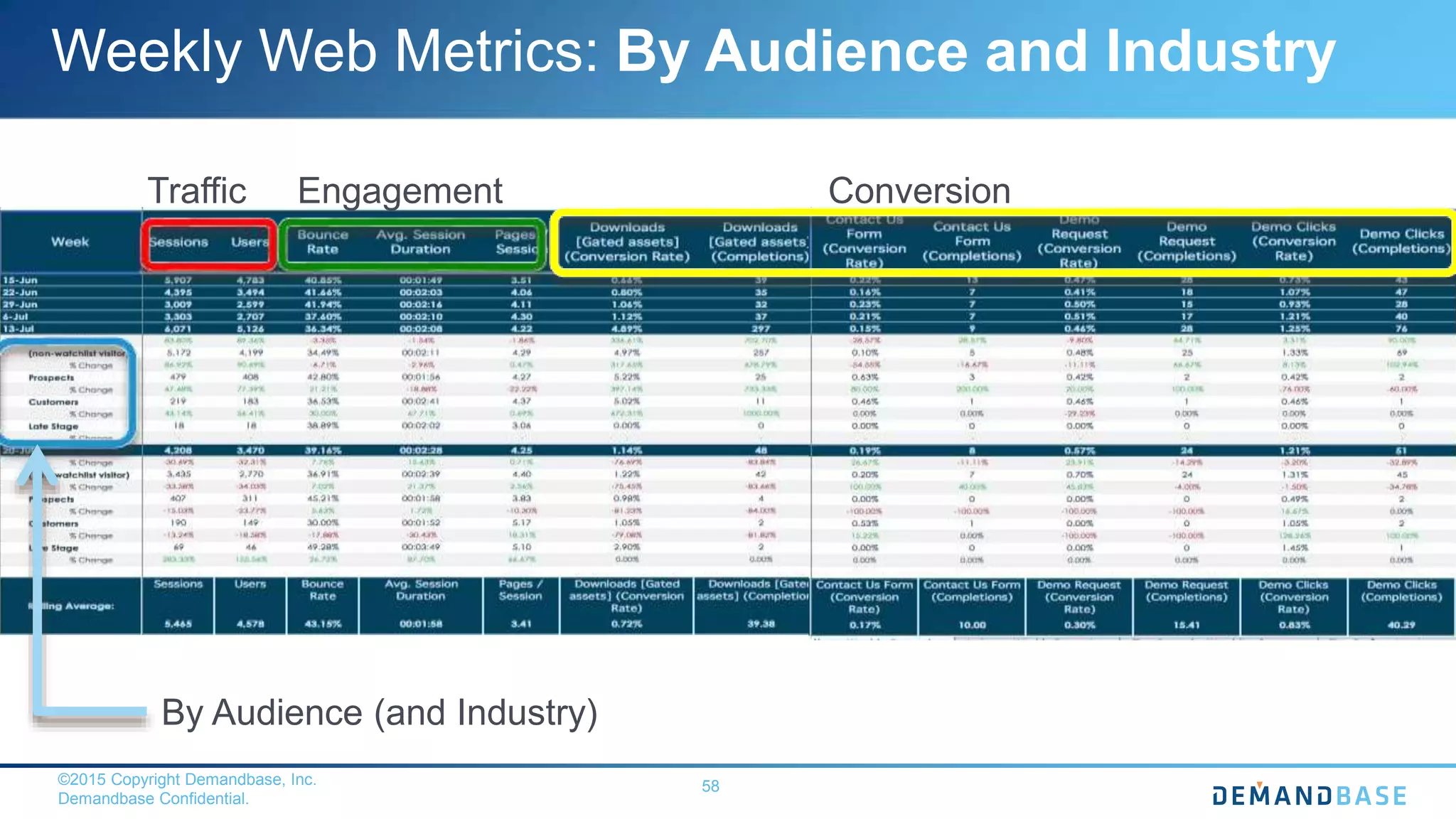Image resolution: width=1456 pixels, height=819 pixels.
Task: Select the By Audience (and Industry) caption
Action: (380, 713)
